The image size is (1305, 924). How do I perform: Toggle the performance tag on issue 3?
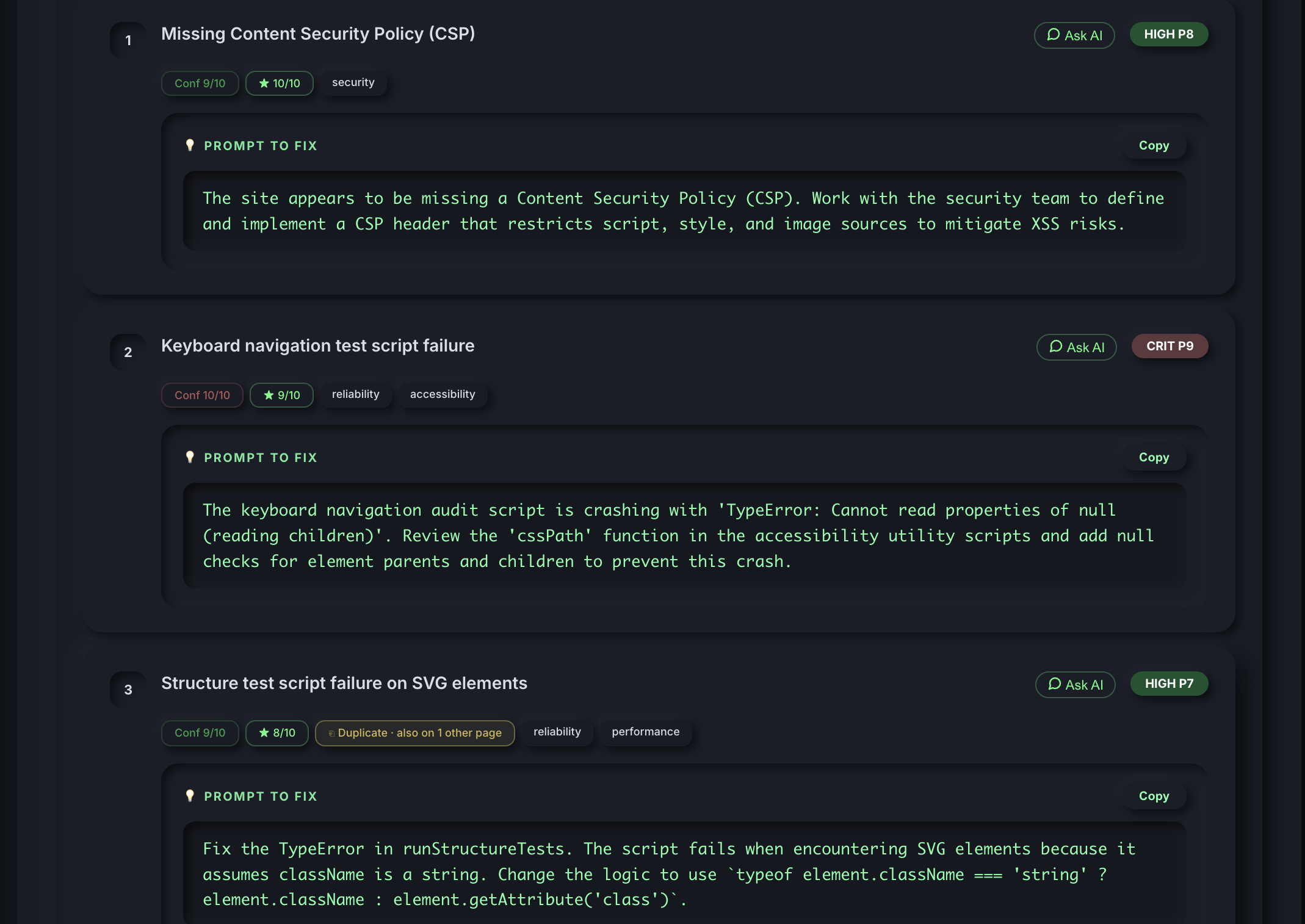(645, 731)
